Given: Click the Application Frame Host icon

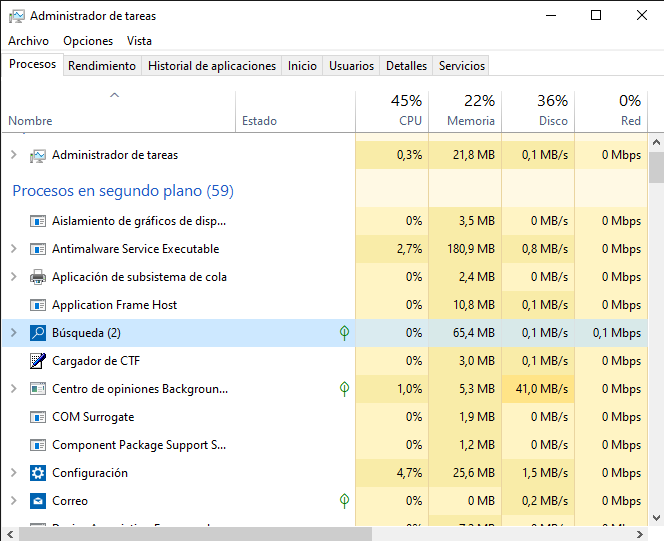Looking at the screenshot, I should pos(38,305).
